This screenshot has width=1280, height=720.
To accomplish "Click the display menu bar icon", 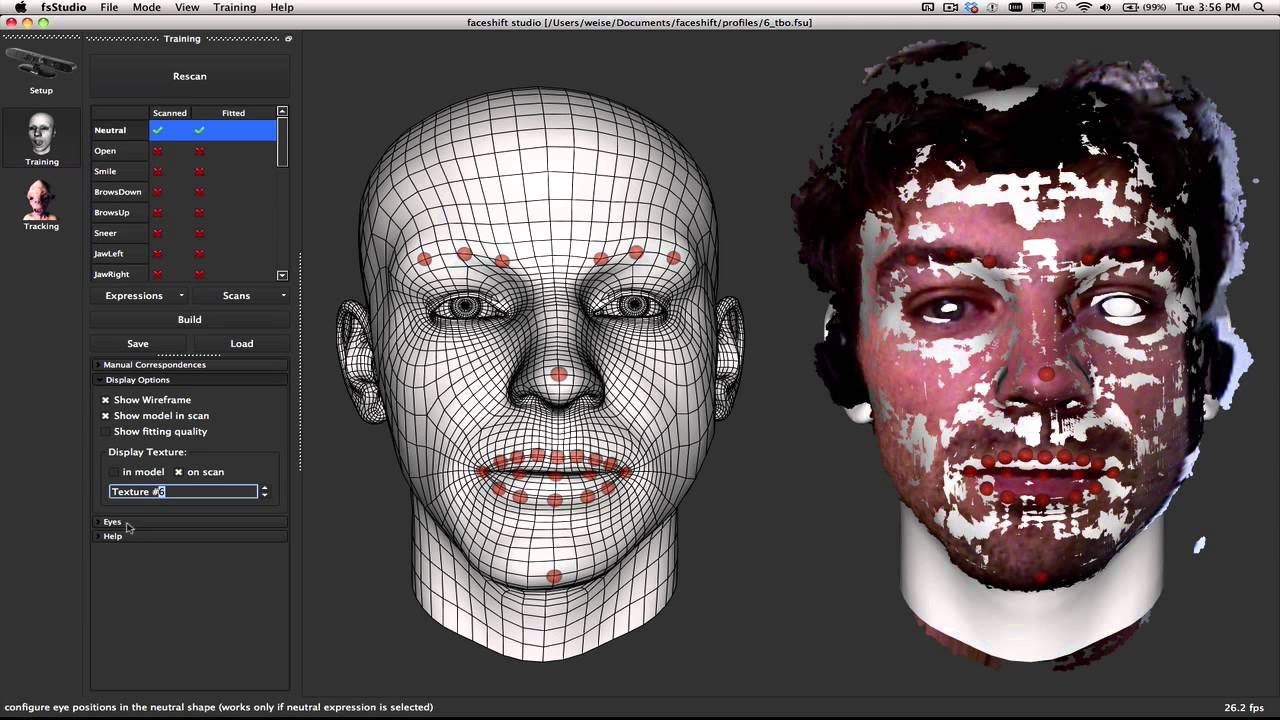I will (x=1038, y=7).
